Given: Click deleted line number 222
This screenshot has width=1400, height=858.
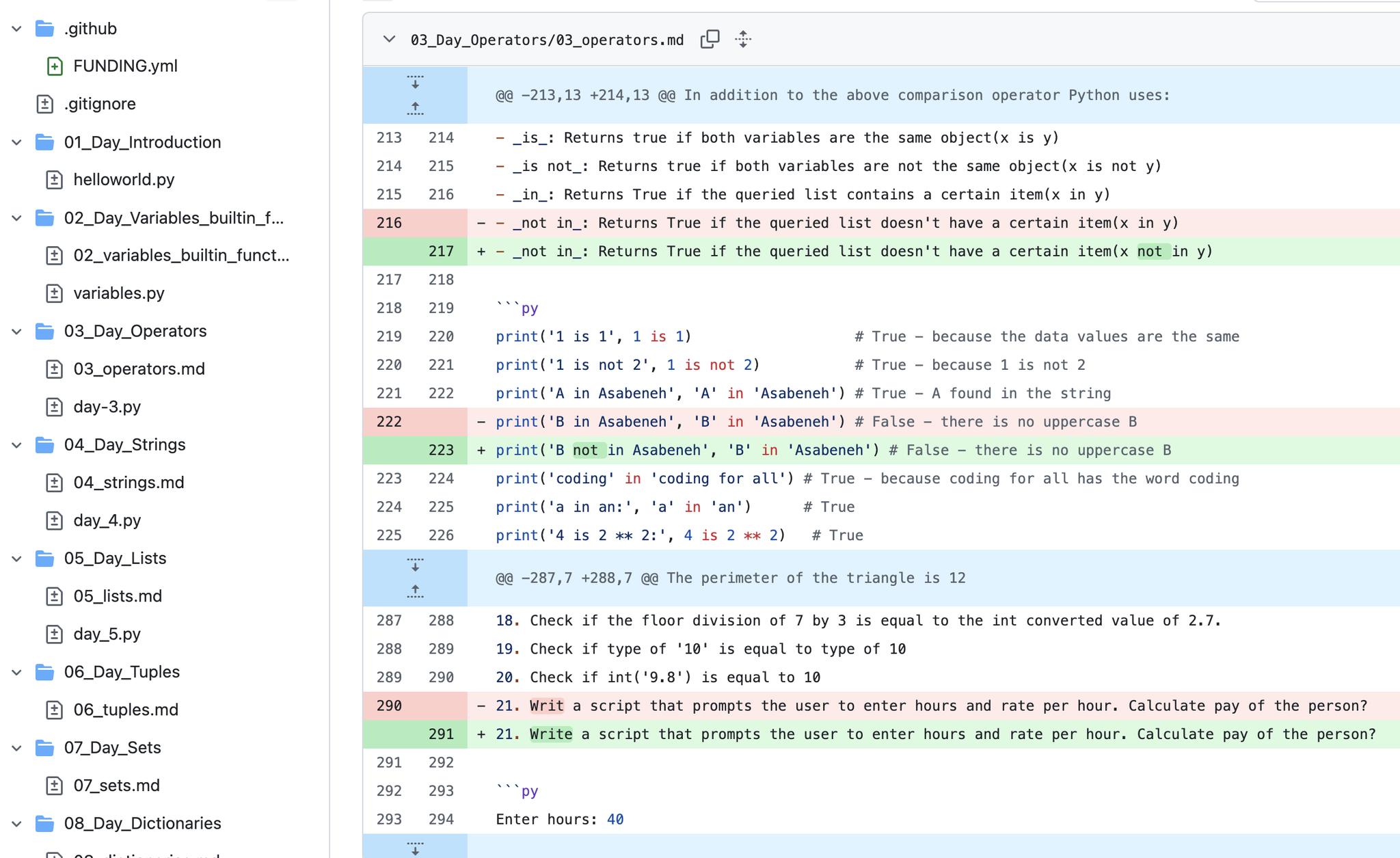Looking at the screenshot, I should point(389,422).
